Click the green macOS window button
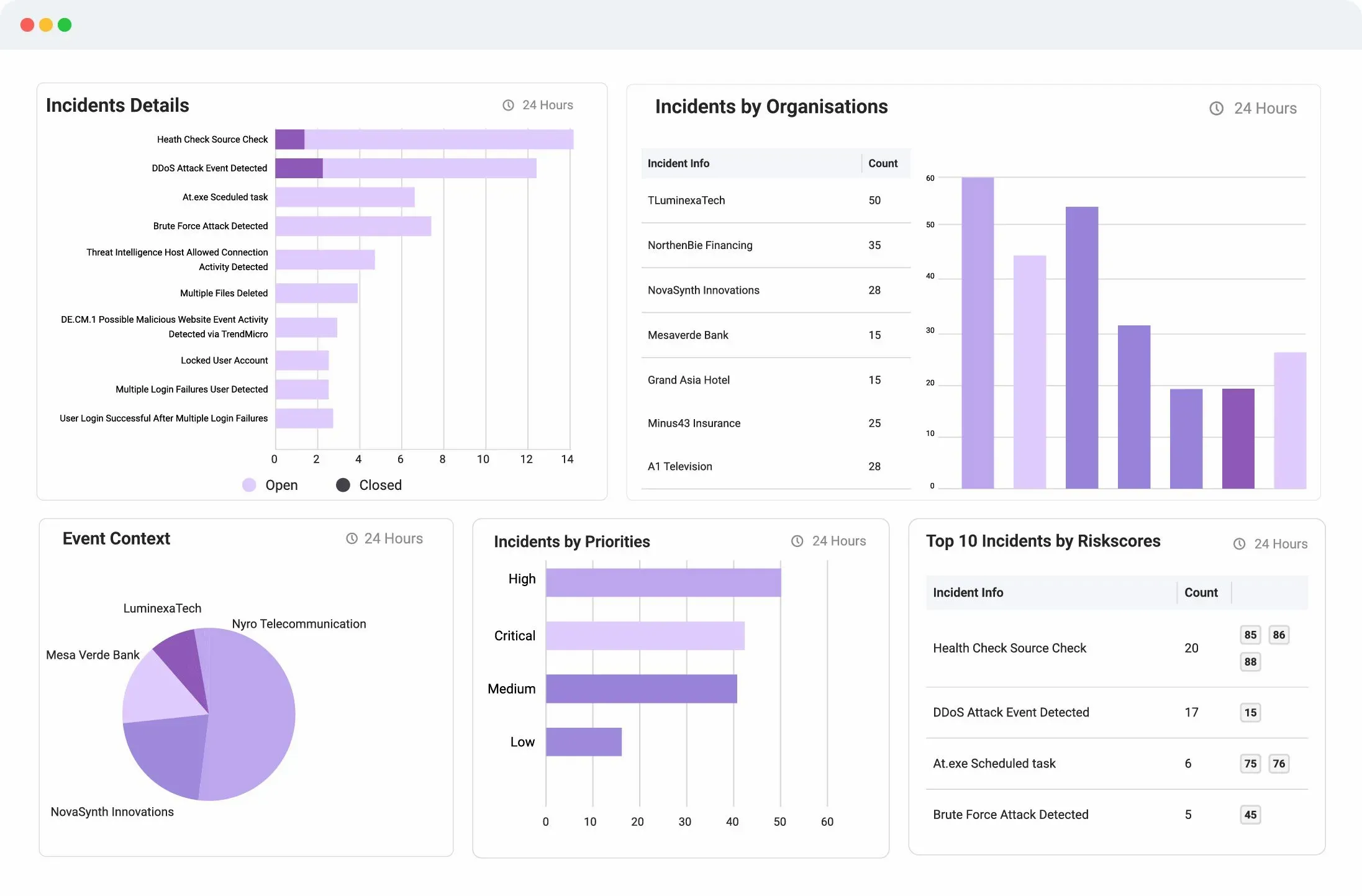The image size is (1362, 896). click(65, 25)
